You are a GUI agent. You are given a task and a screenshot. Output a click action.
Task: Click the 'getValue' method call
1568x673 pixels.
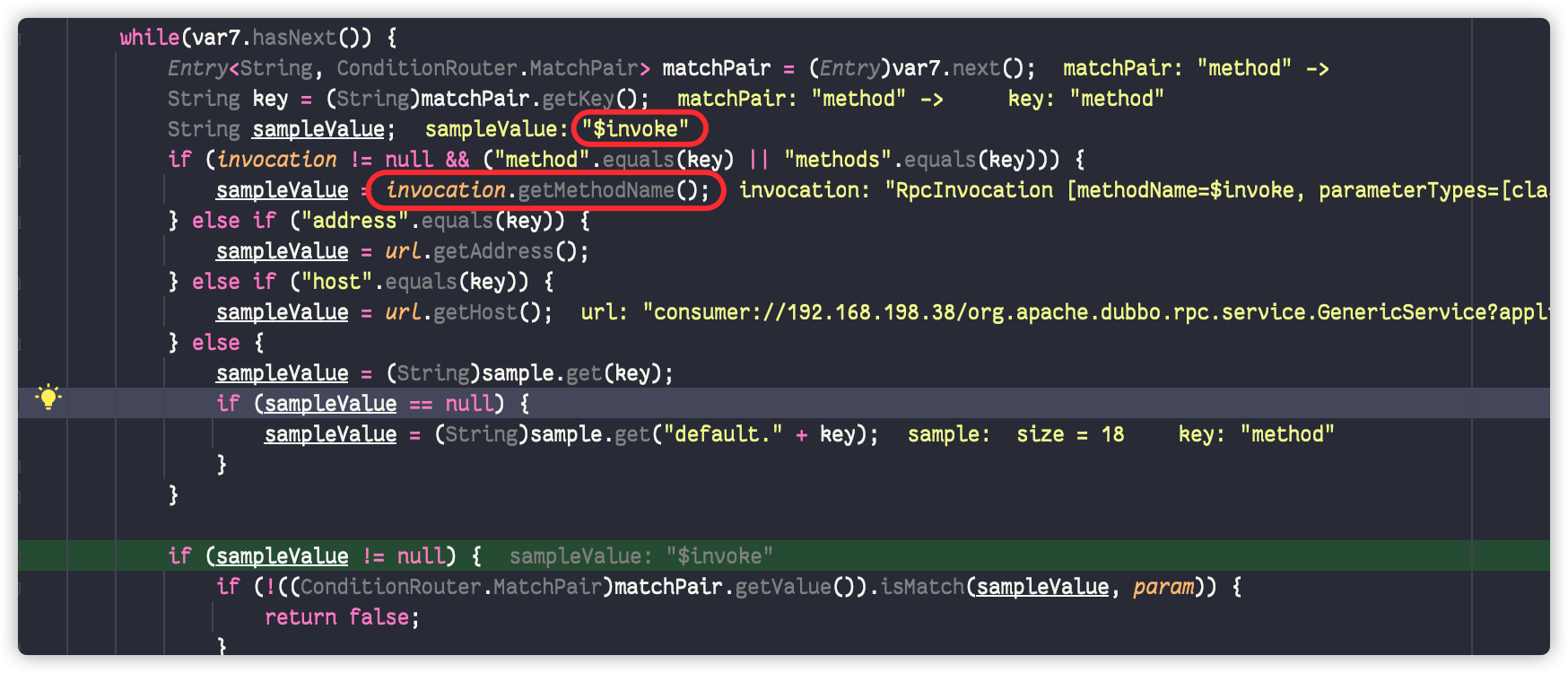pyautogui.click(x=782, y=587)
